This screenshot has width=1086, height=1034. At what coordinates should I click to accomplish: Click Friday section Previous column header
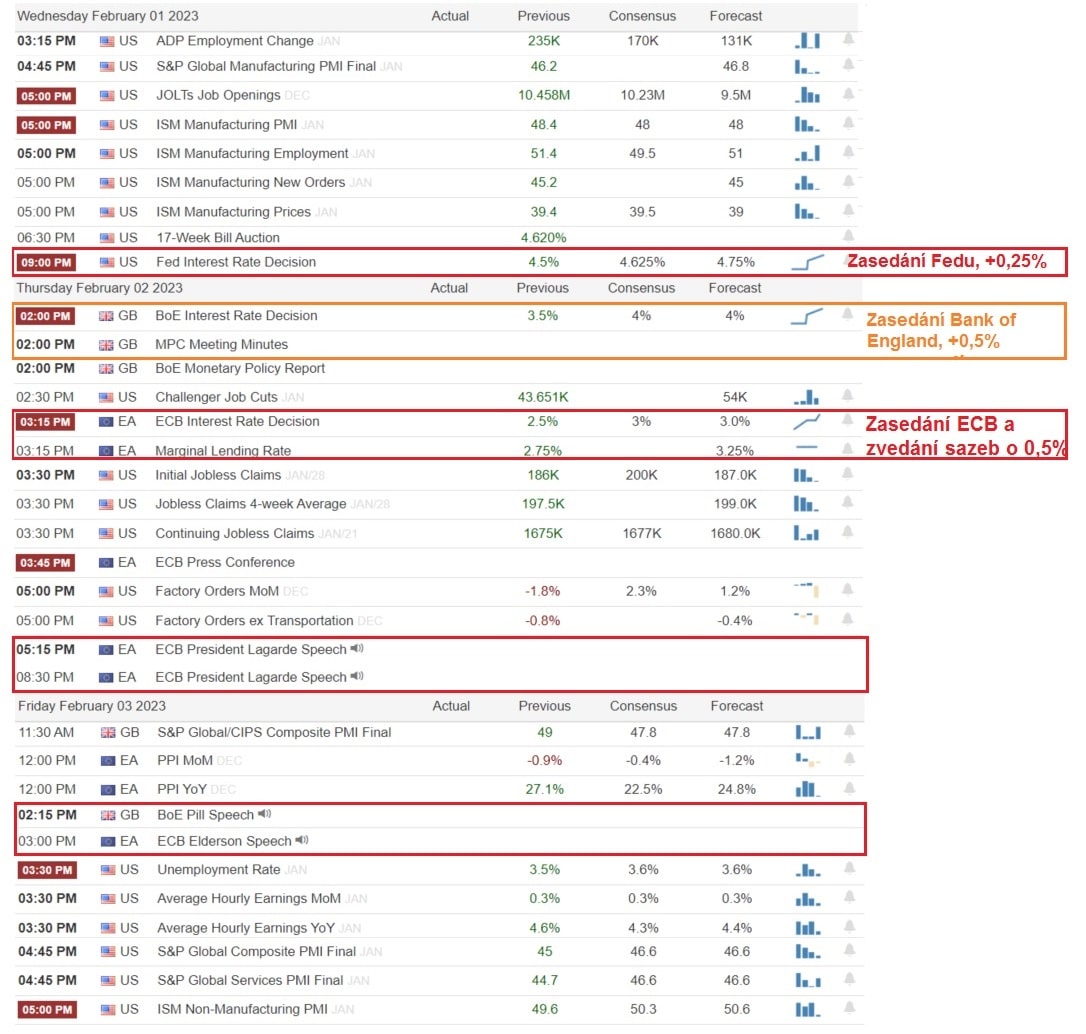[x=544, y=706]
